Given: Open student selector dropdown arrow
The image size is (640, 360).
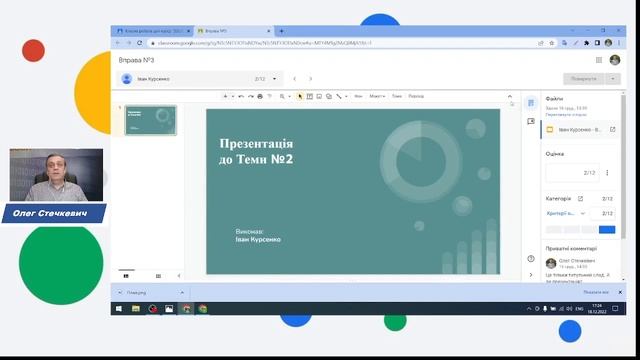Looking at the screenshot, I should (274, 79).
